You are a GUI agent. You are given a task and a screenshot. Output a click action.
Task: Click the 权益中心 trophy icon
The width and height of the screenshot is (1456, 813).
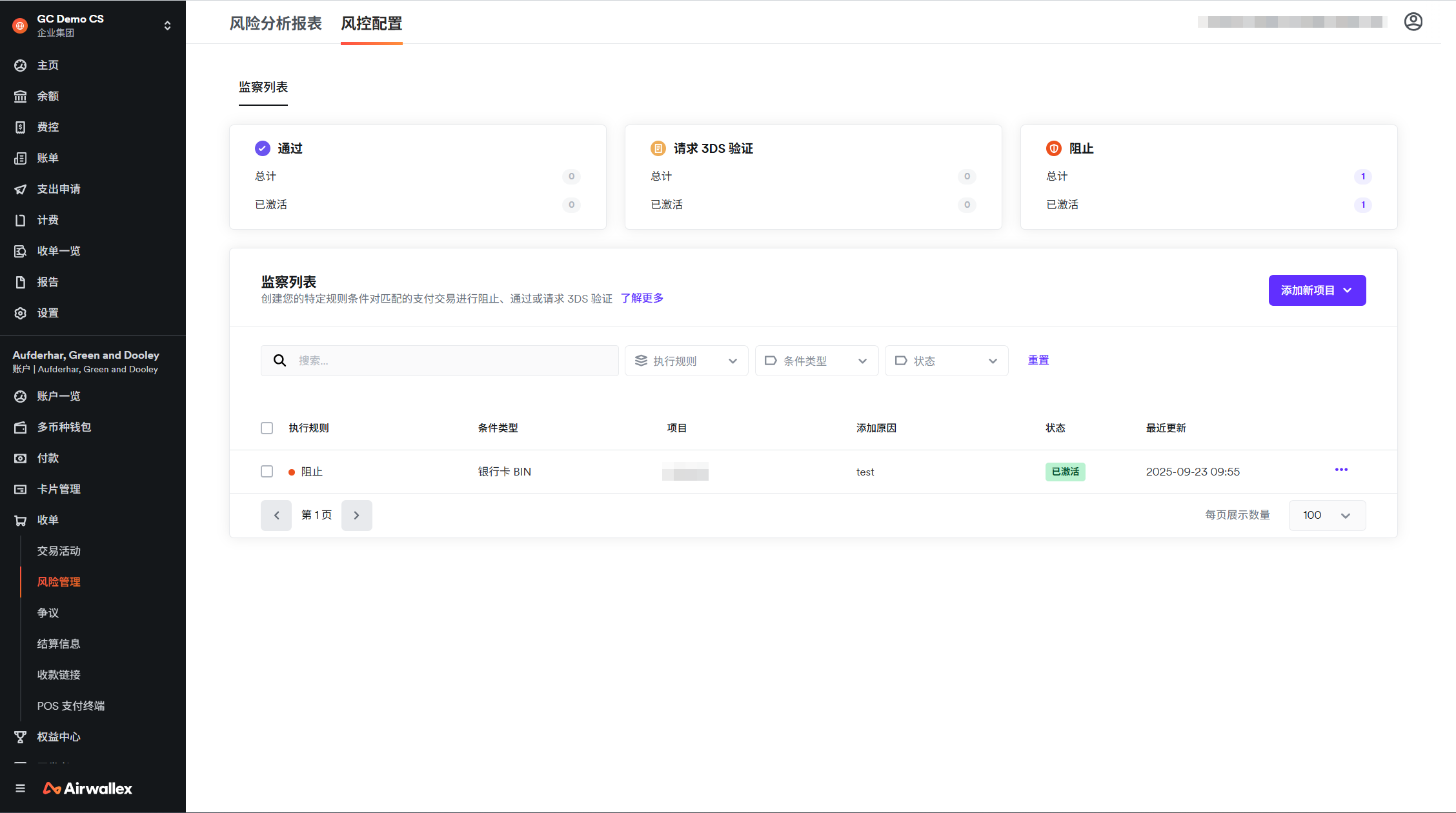click(x=21, y=737)
